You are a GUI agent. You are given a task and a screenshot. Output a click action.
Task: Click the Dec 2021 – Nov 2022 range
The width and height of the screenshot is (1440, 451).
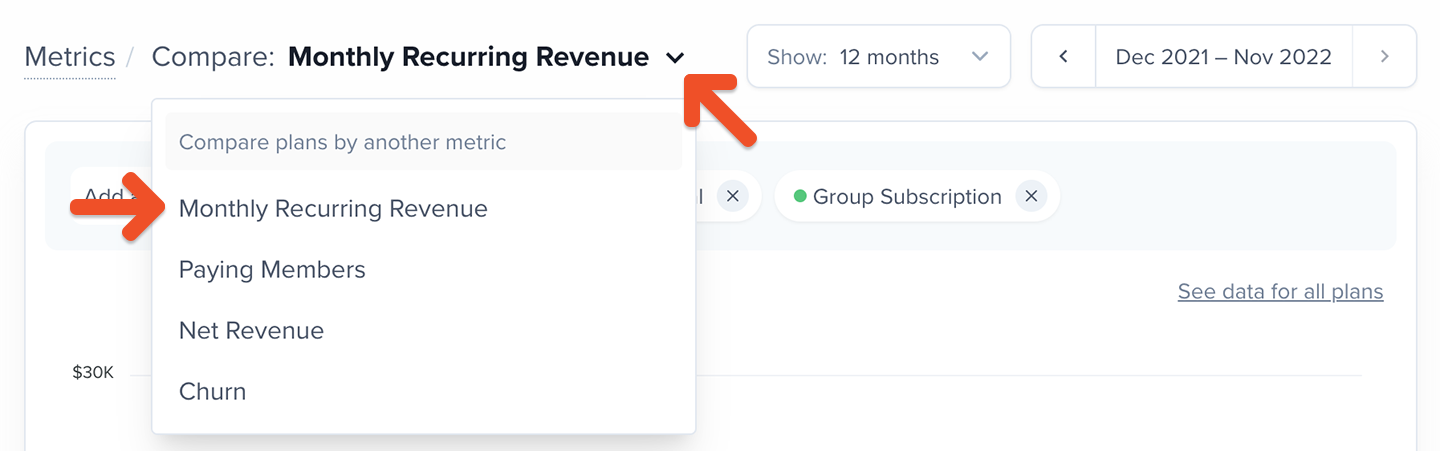coord(1224,57)
